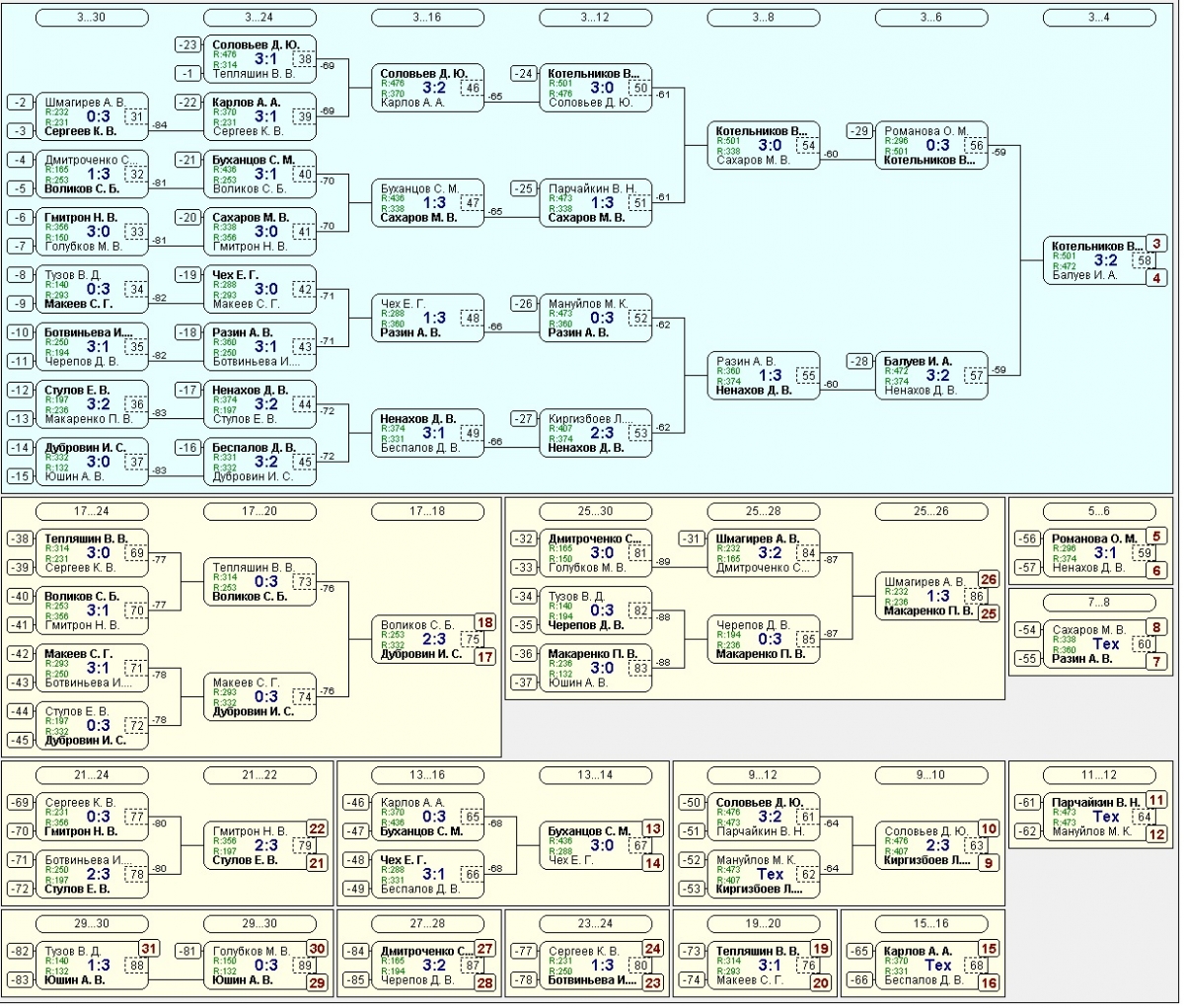Click place badge 17 next to Дубровин
This screenshot has width=1184, height=1008.
coord(485,656)
